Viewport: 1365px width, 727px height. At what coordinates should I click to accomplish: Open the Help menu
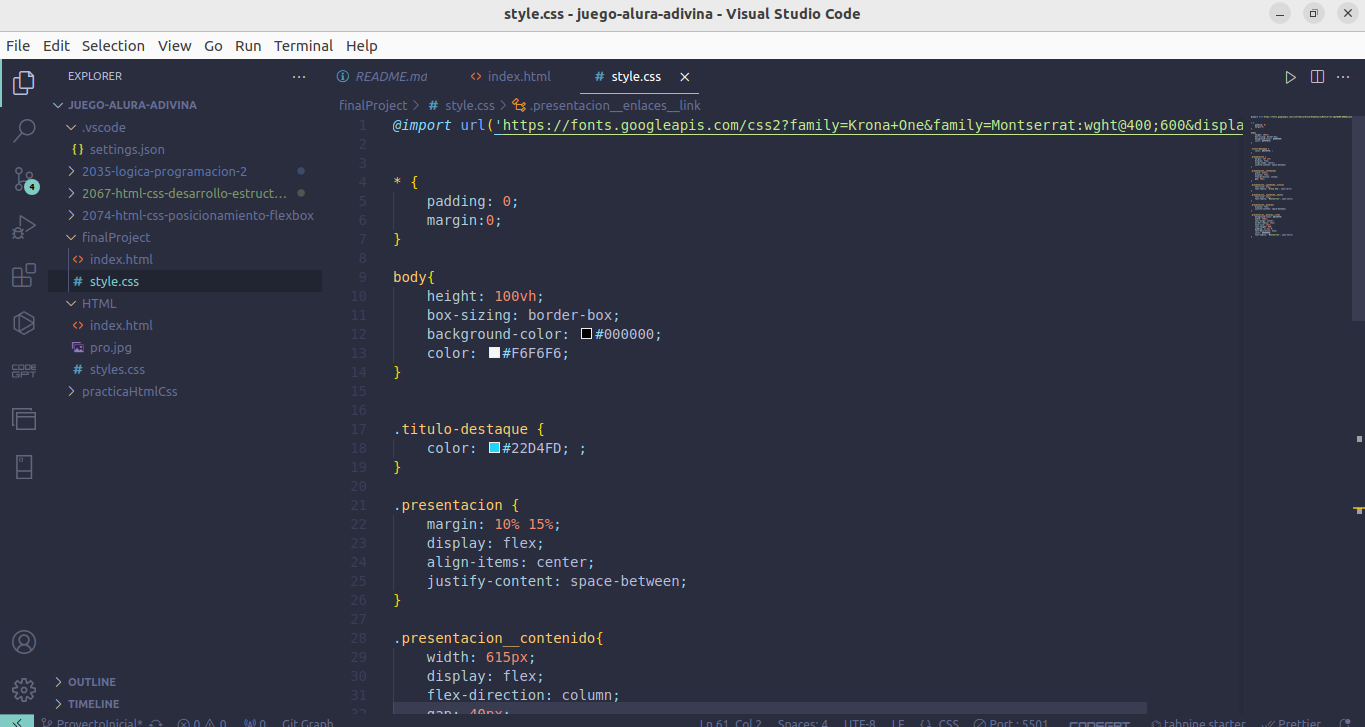point(361,46)
